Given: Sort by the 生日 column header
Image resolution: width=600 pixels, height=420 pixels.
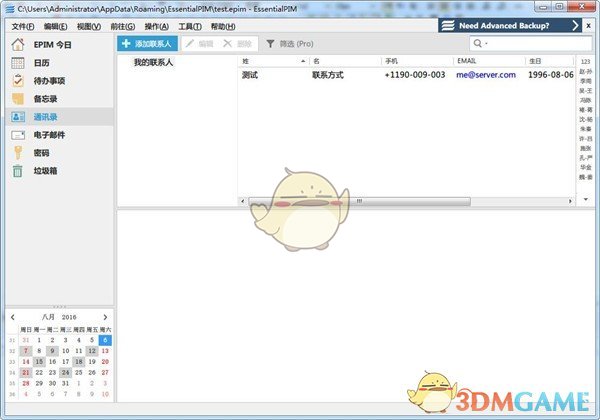Looking at the screenshot, I should point(549,61).
